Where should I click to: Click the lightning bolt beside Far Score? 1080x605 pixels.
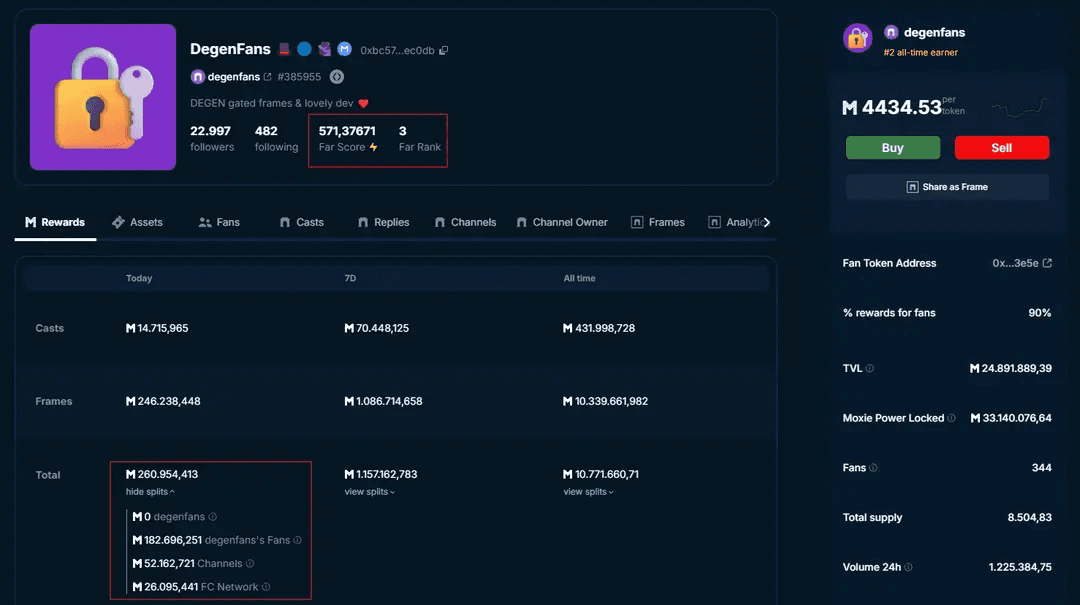pos(373,147)
